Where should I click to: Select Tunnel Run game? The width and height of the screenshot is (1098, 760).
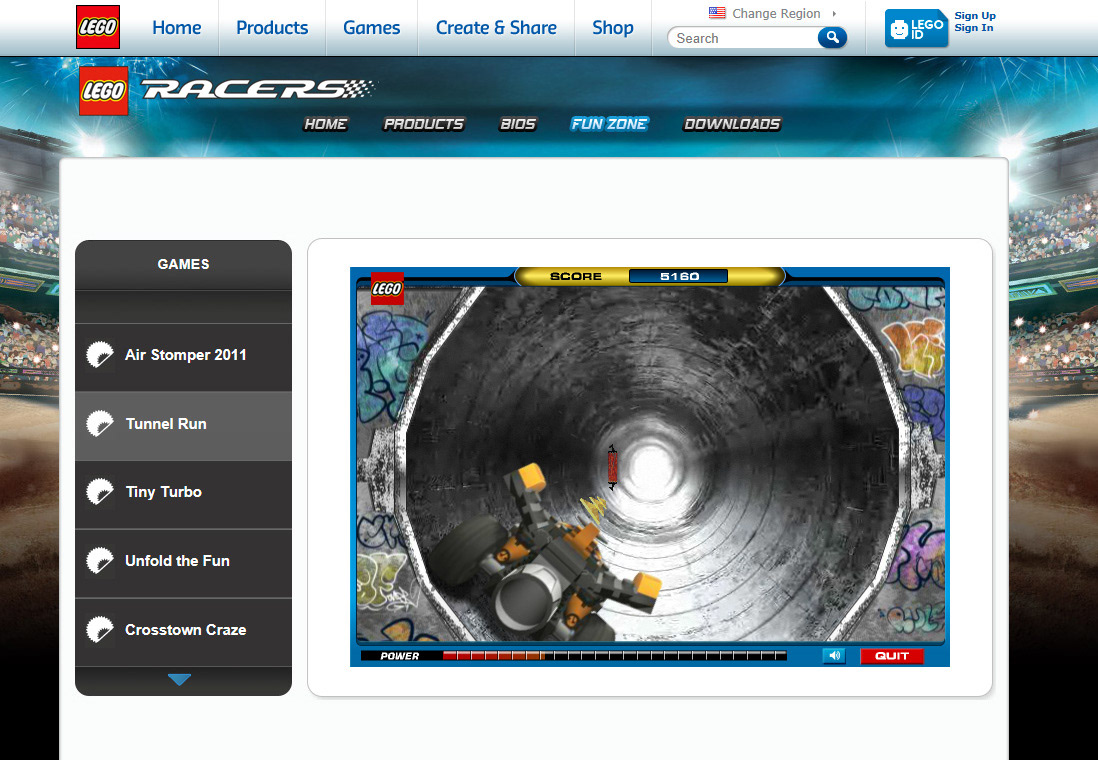[x=183, y=425]
